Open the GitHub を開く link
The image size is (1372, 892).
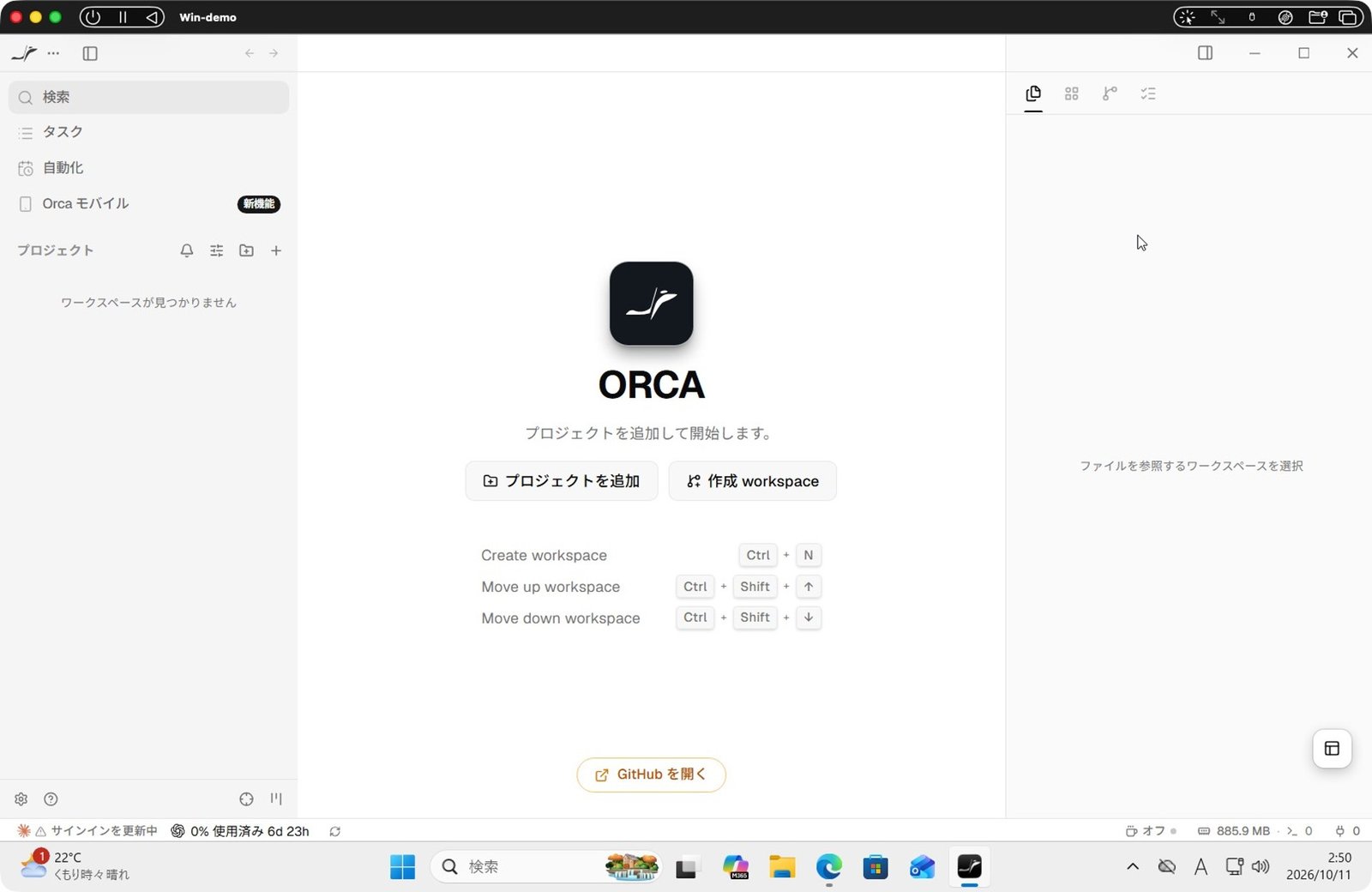[651, 774]
